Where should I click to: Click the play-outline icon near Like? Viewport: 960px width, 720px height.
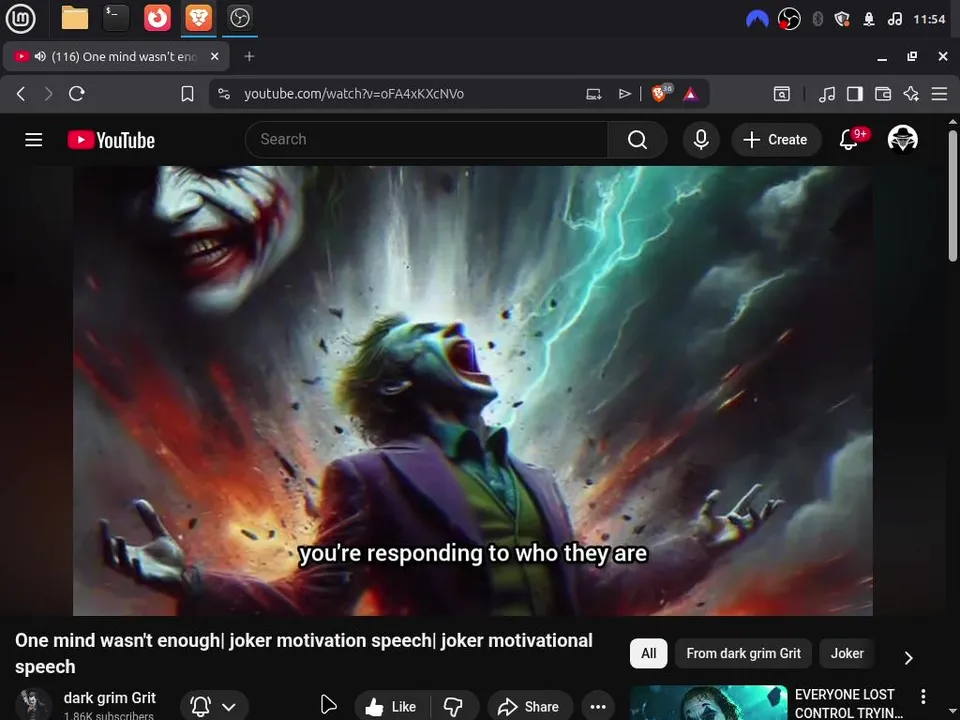pos(328,705)
